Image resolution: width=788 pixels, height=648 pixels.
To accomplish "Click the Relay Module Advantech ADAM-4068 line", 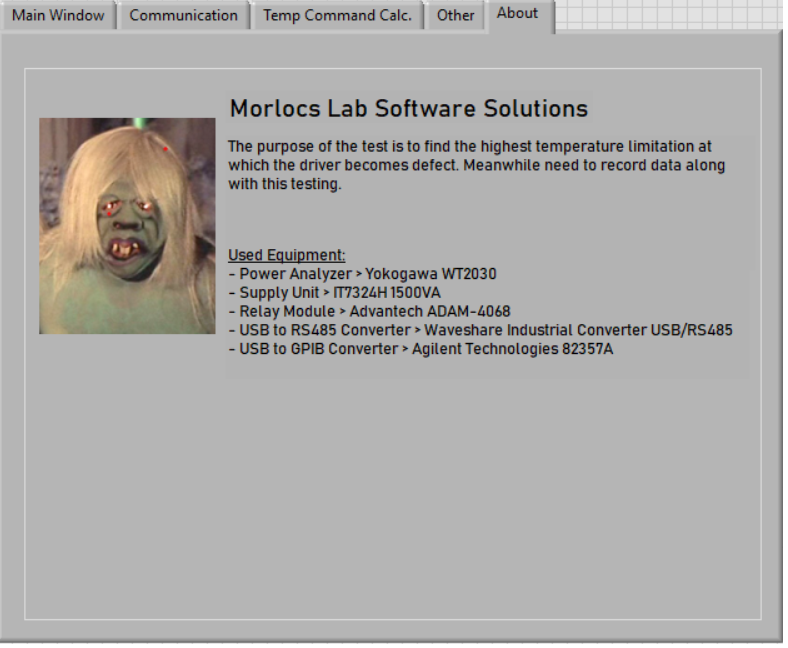I will pyautogui.click(x=369, y=311).
